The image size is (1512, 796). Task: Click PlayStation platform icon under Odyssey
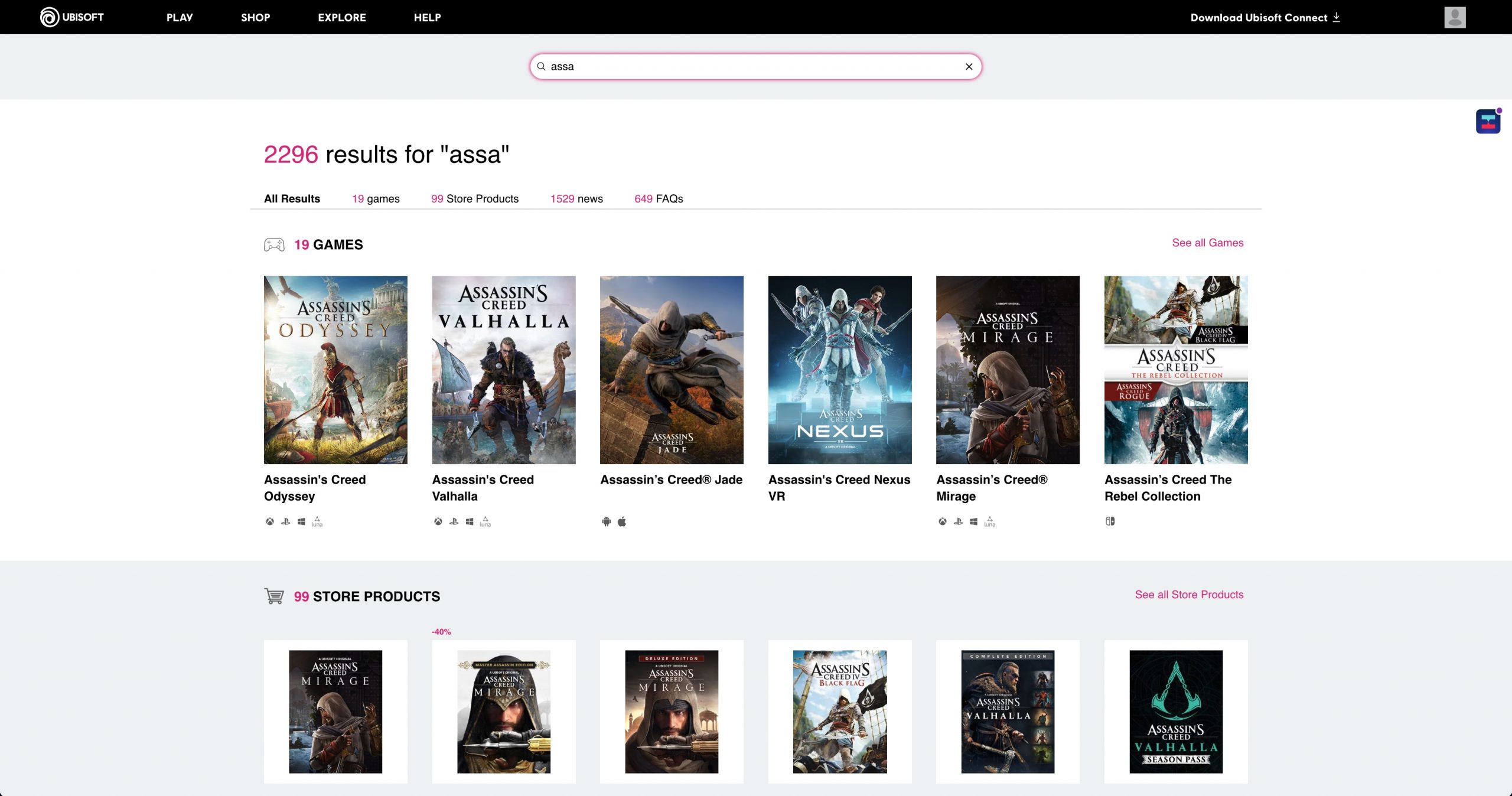[285, 521]
